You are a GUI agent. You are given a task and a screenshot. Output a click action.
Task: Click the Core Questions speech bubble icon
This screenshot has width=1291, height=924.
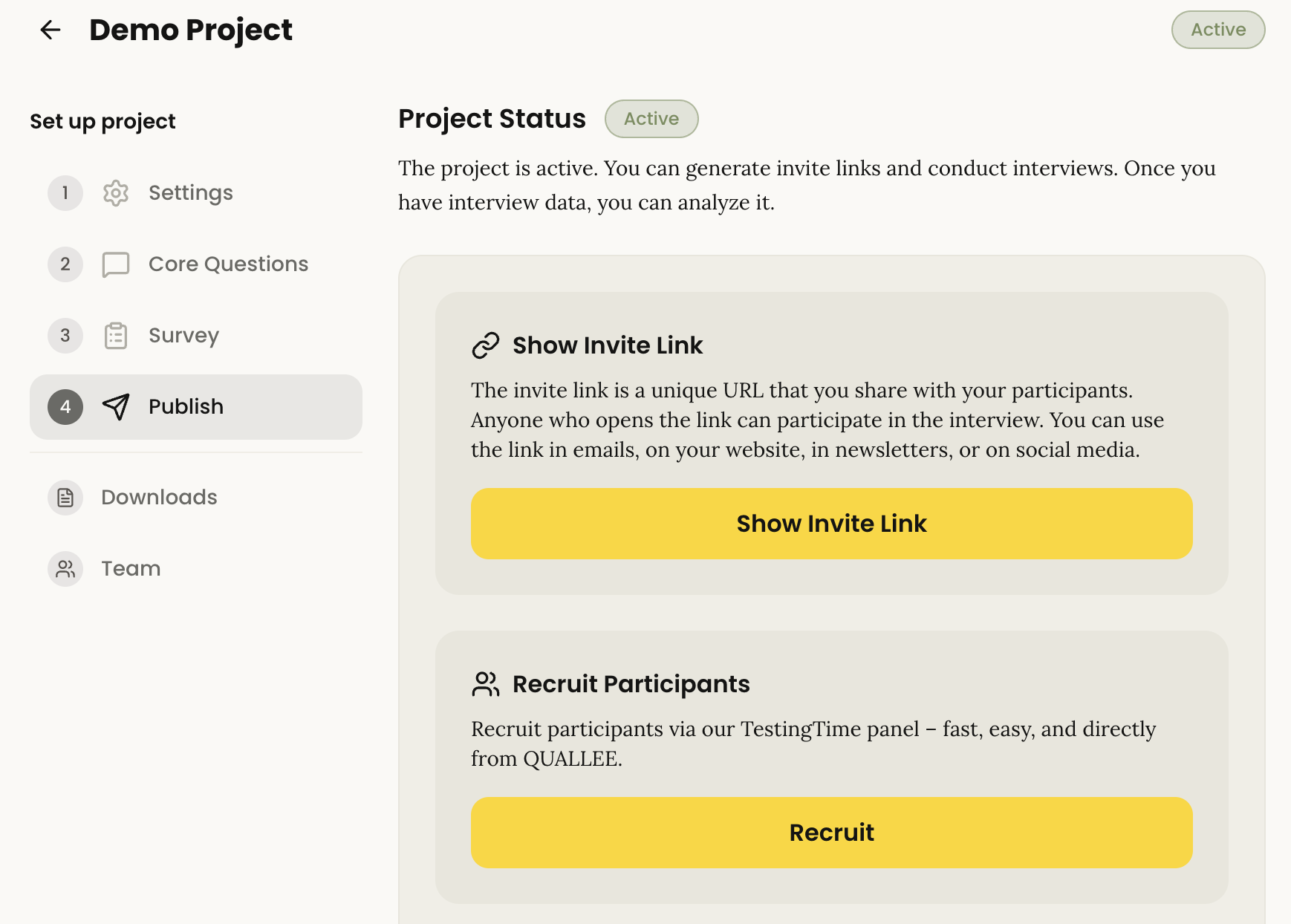(116, 264)
